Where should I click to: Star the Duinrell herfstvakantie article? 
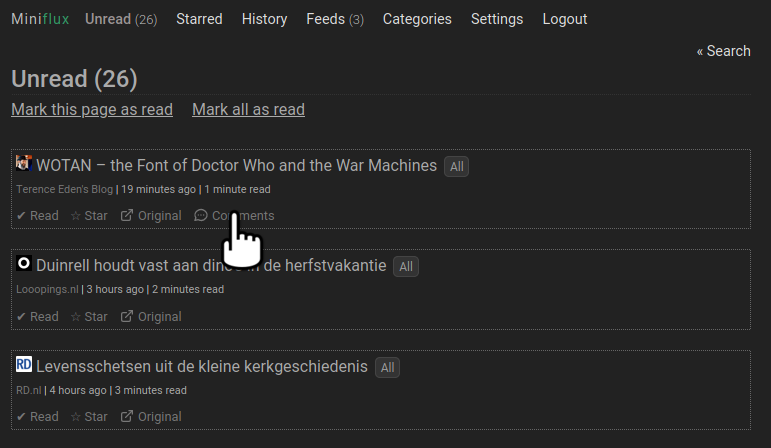(89, 317)
